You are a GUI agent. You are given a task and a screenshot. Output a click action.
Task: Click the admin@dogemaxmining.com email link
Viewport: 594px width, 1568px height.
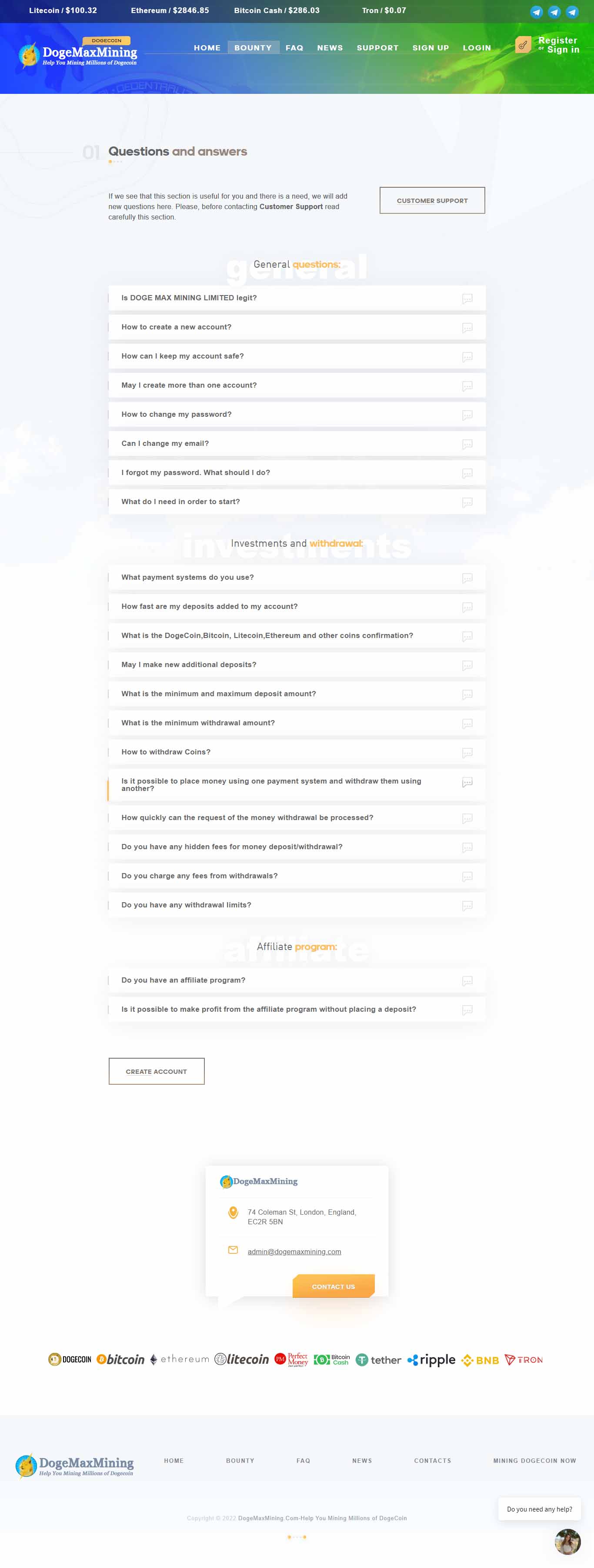click(x=294, y=1252)
